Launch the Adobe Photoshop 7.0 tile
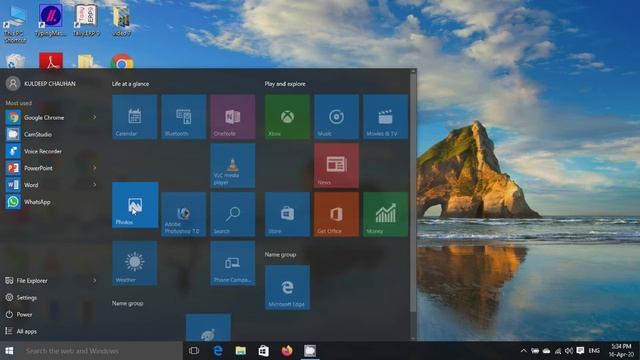 click(x=184, y=214)
